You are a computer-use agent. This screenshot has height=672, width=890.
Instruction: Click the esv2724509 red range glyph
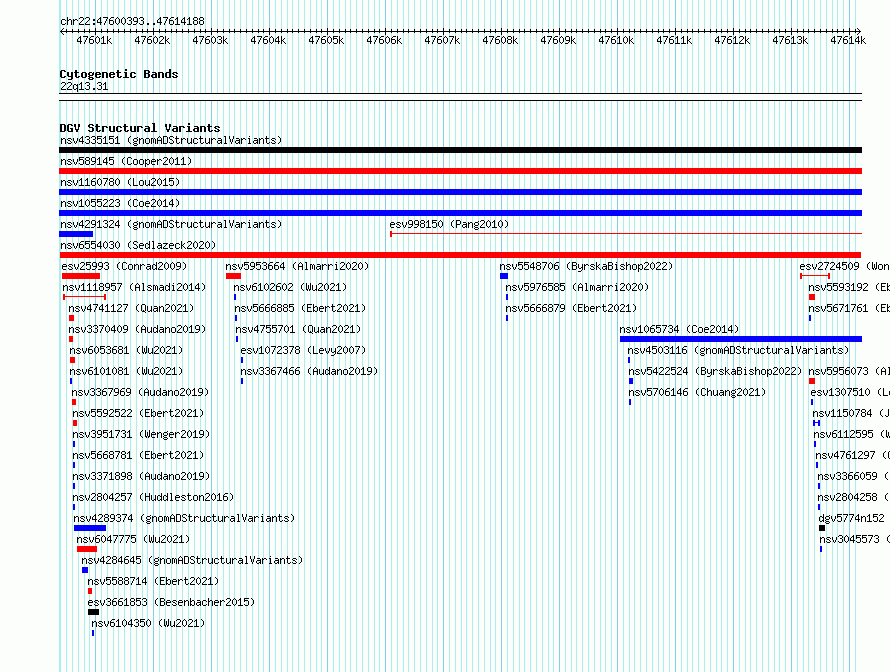click(x=815, y=276)
